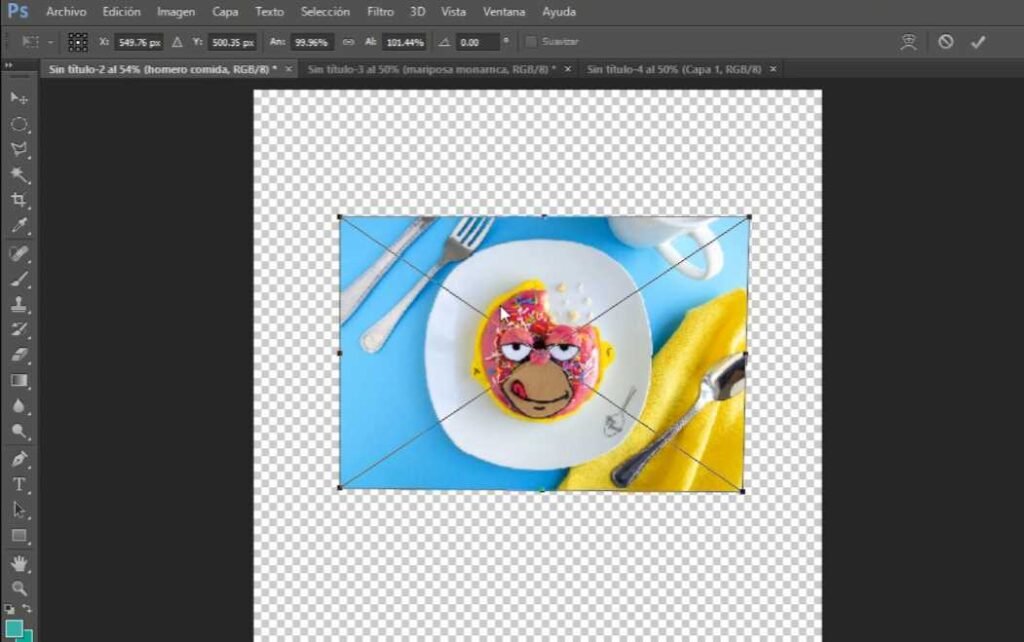Select the Blur tool

coord(19,406)
